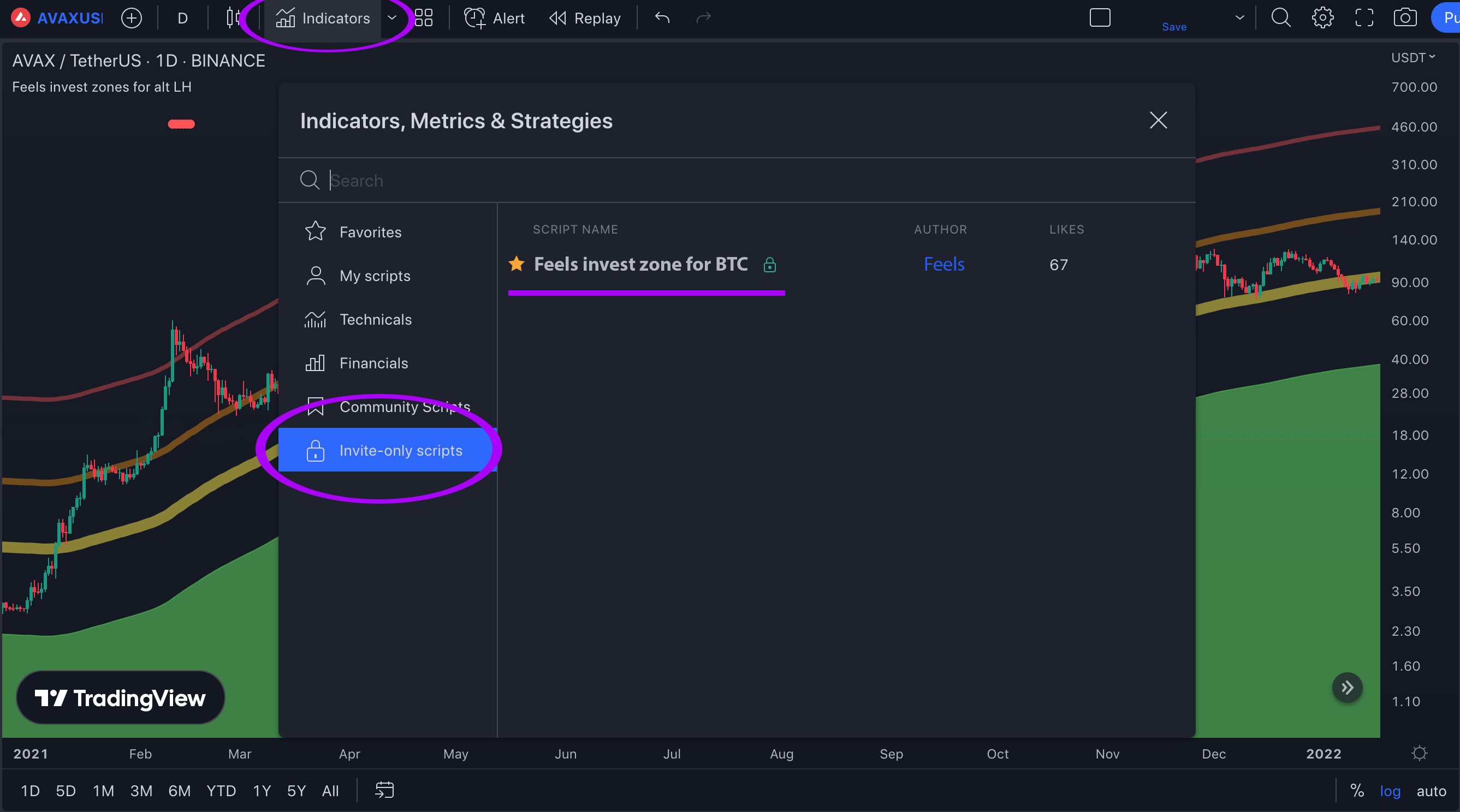Screen dimensions: 1460x812
Task: Add Feels invest zone for BTC script
Action: (x=640, y=264)
